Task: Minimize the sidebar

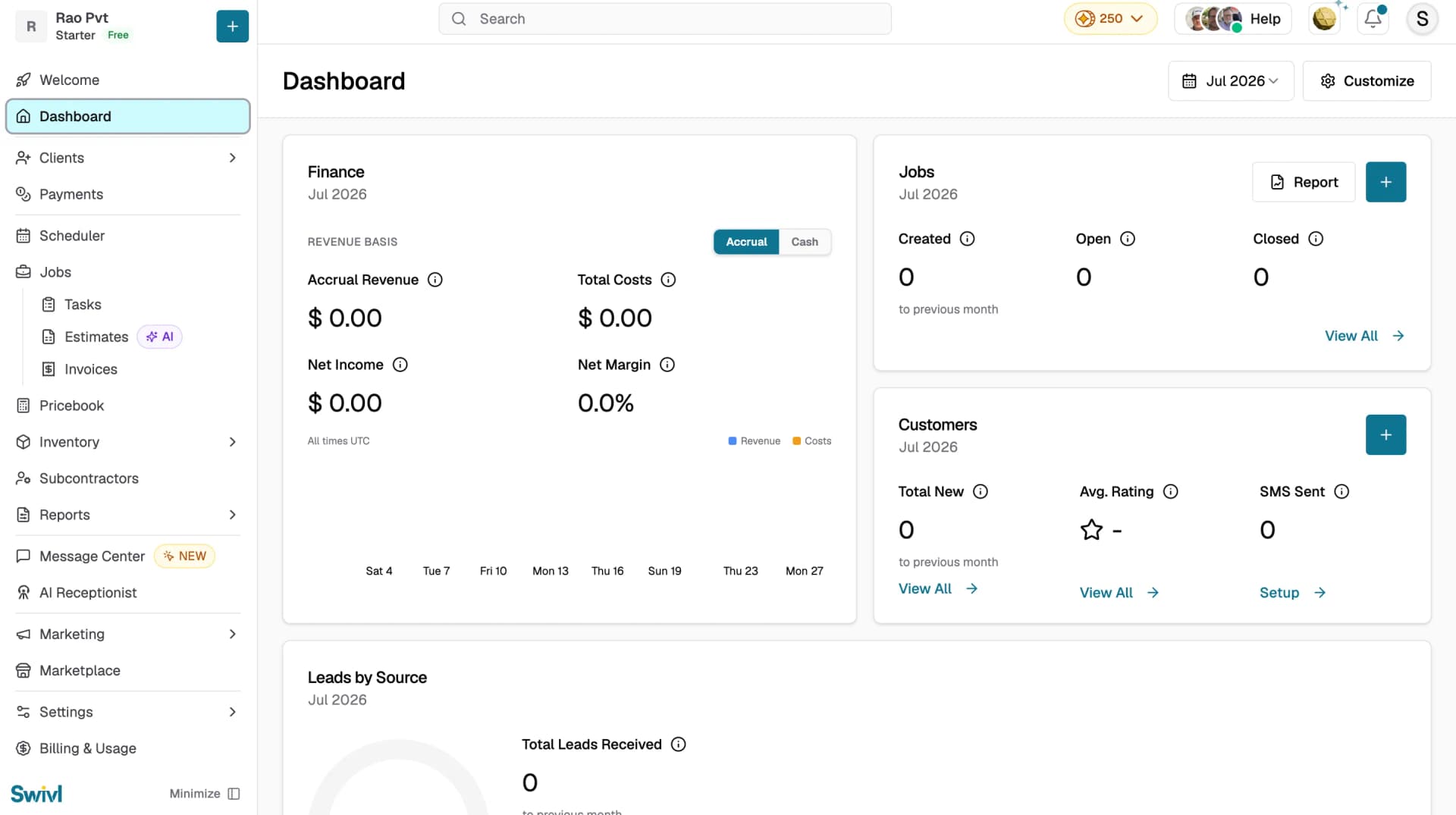Action: coord(205,794)
